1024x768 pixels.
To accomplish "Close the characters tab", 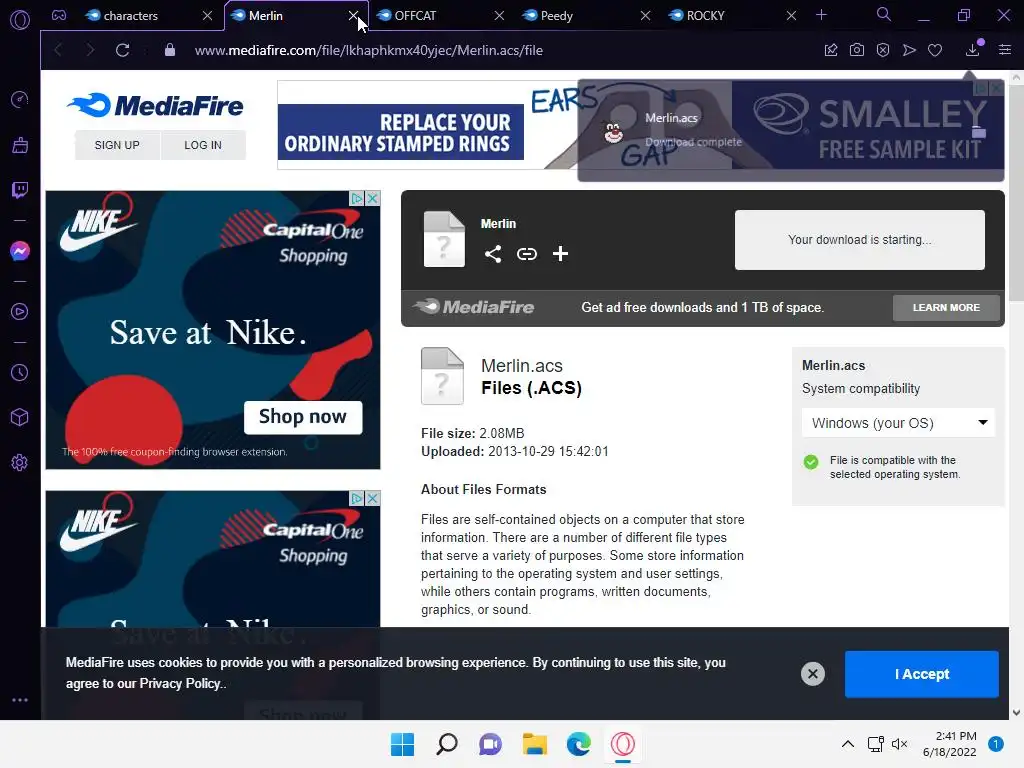I will pos(207,16).
